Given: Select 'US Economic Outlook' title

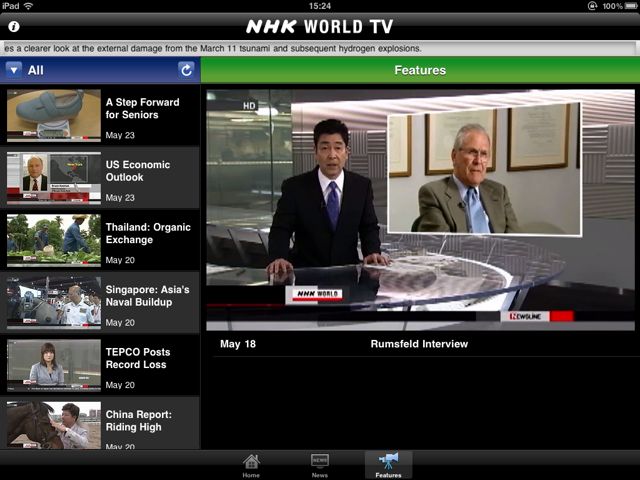Looking at the screenshot, I should coord(138,171).
